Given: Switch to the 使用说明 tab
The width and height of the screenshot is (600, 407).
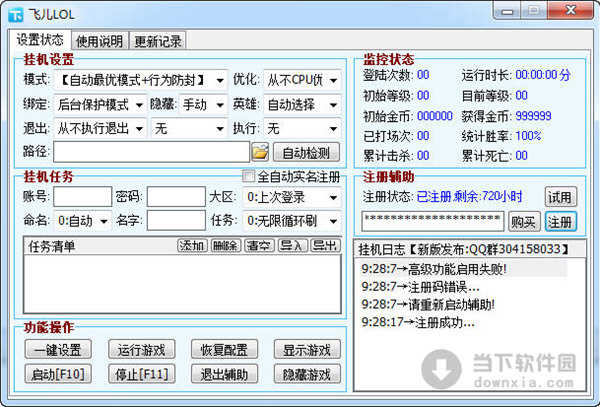Looking at the screenshot, I should coord(100,41).
